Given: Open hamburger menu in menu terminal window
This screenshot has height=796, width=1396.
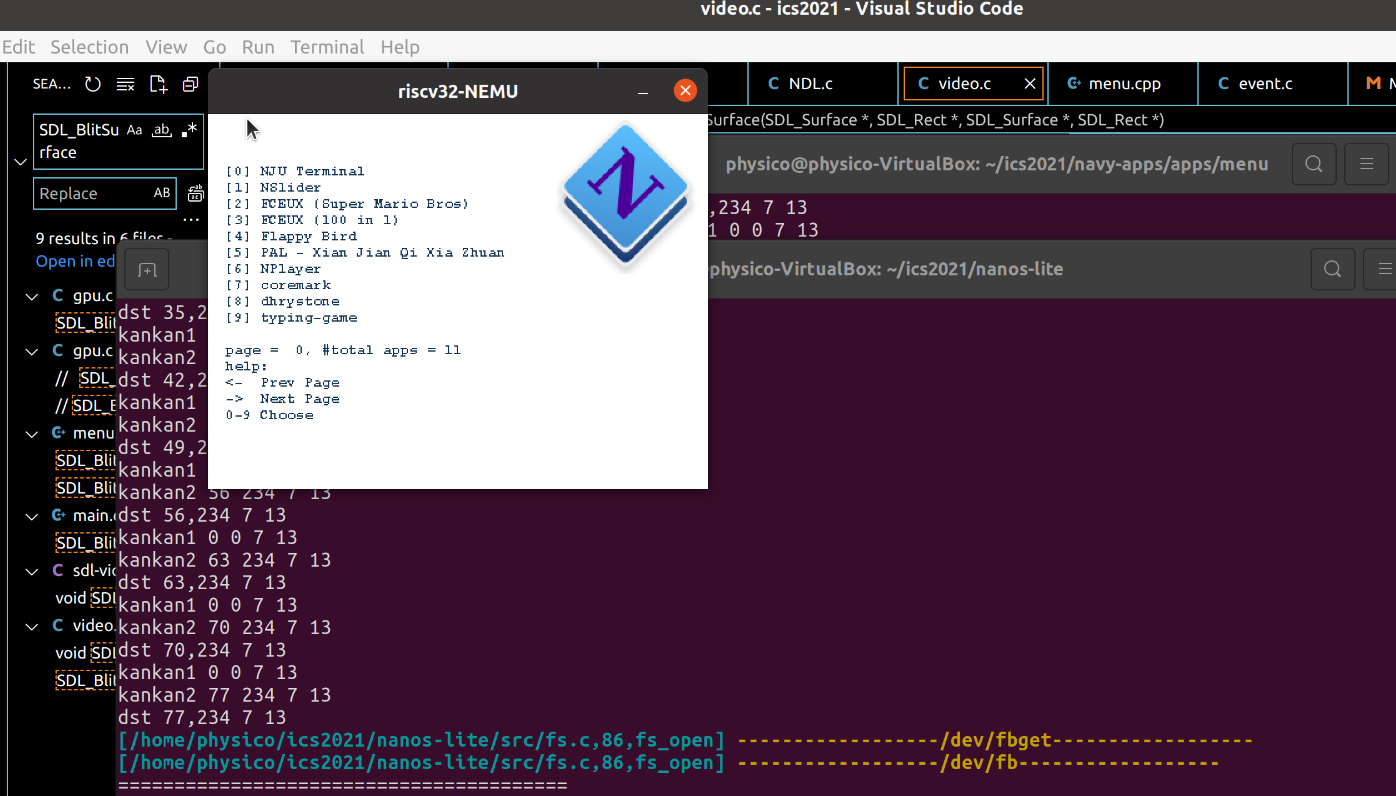Looking at the screenshot, I should 1366,164.
